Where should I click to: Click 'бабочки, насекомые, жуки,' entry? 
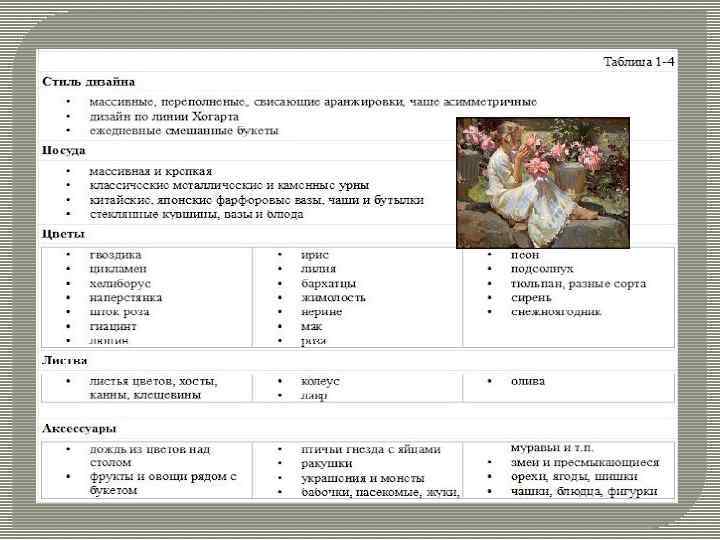pyautogui.click(x=380, y=492)
